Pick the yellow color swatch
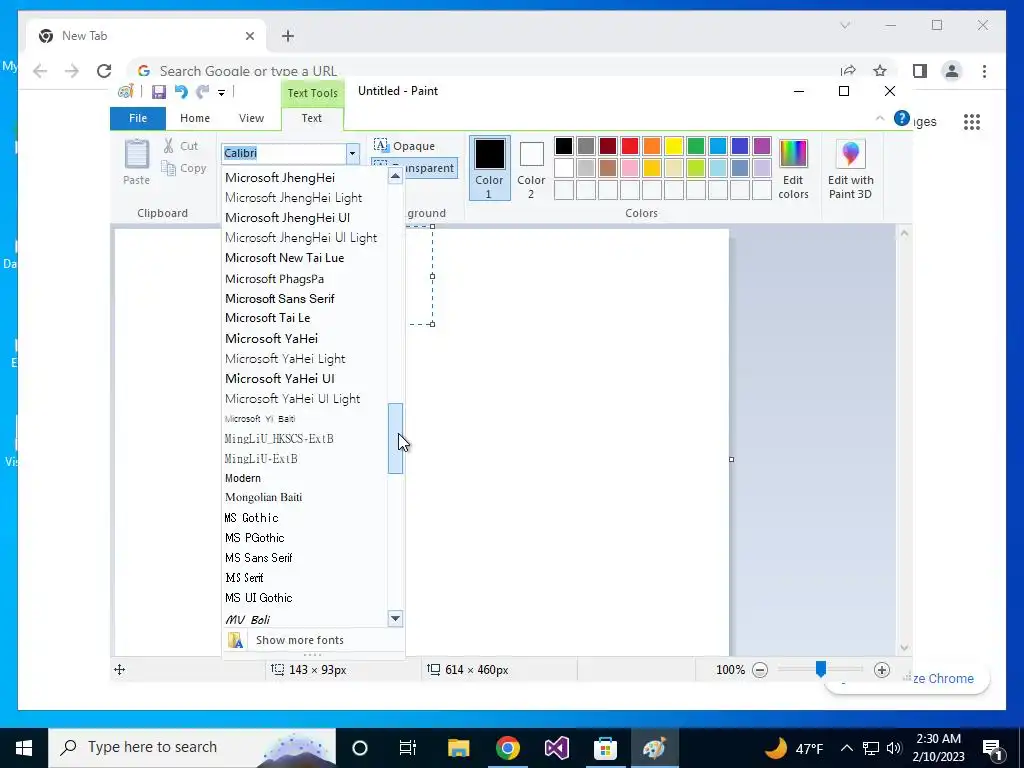 (x=673, y=146)
